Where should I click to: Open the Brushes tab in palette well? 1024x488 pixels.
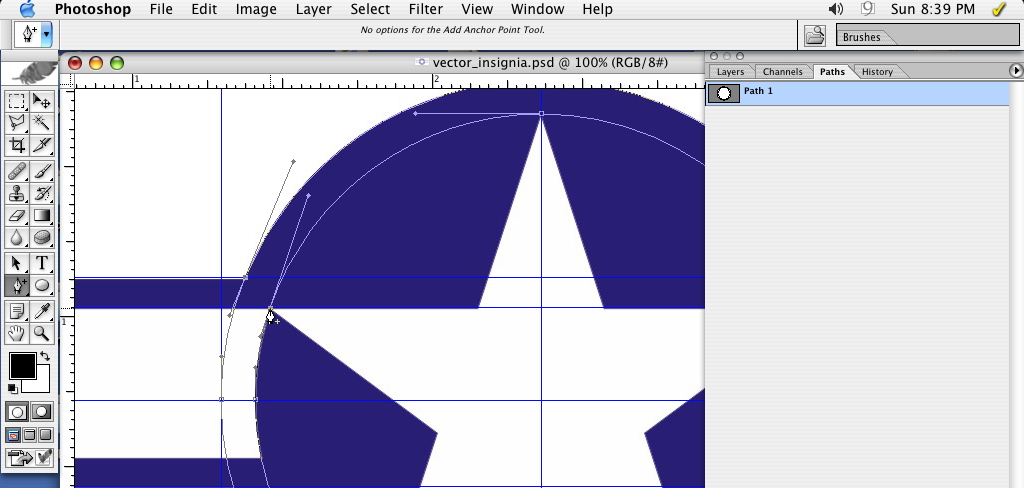point(861,37)
